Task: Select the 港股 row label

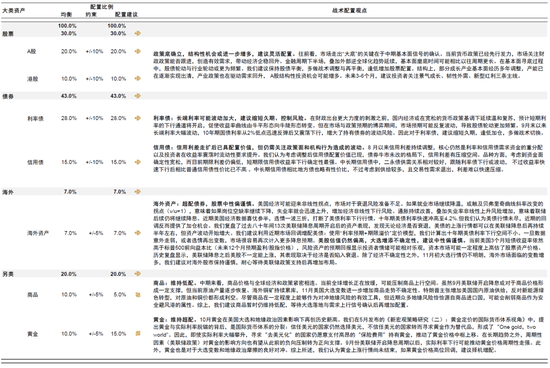Action: [x=33, y=79]
